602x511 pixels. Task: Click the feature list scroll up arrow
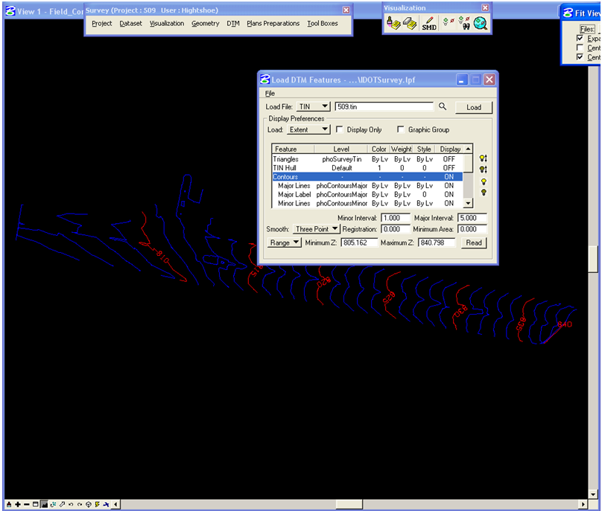tap(468, 149)
